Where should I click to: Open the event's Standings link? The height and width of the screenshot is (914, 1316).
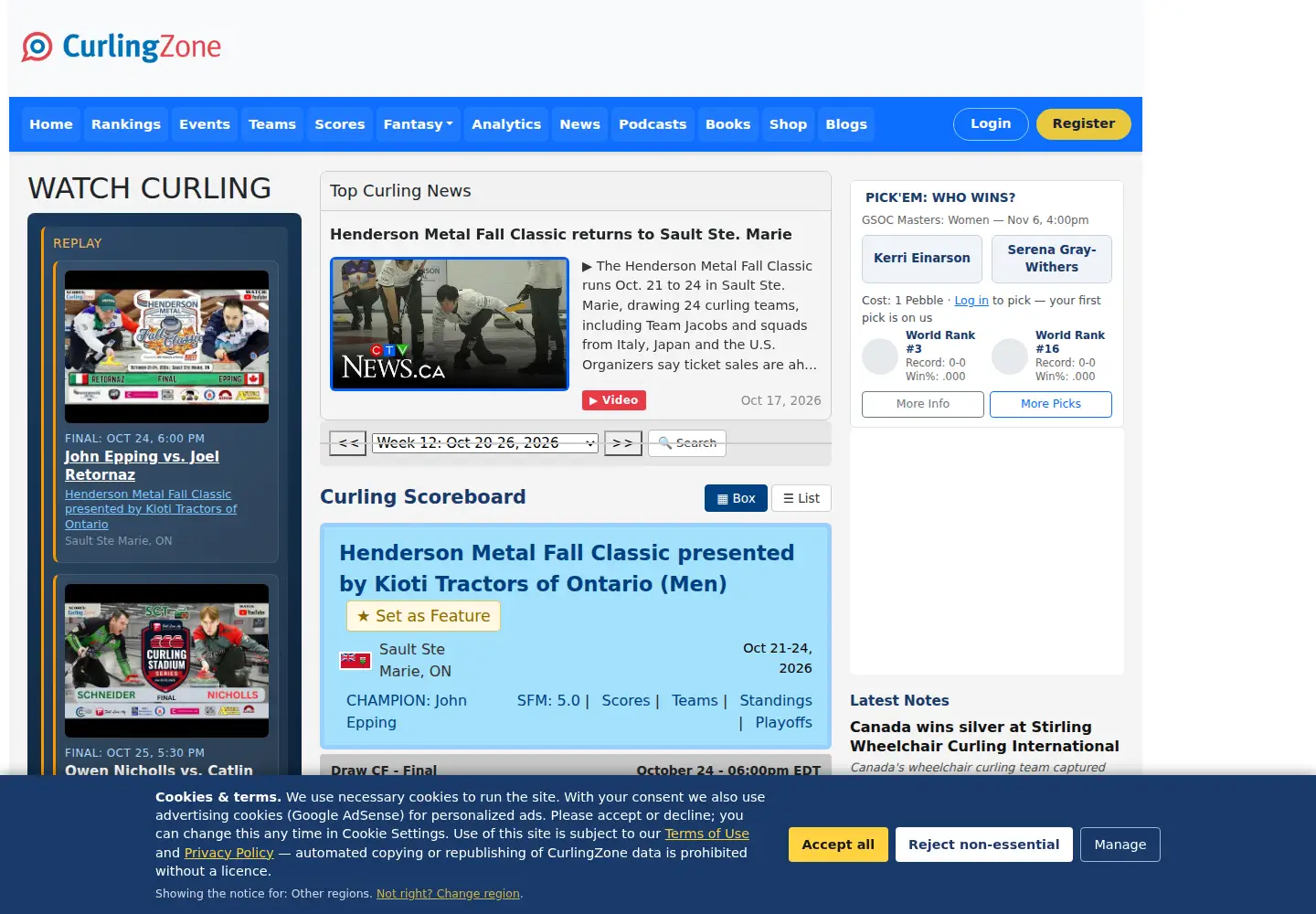click(x=776, y=700)
